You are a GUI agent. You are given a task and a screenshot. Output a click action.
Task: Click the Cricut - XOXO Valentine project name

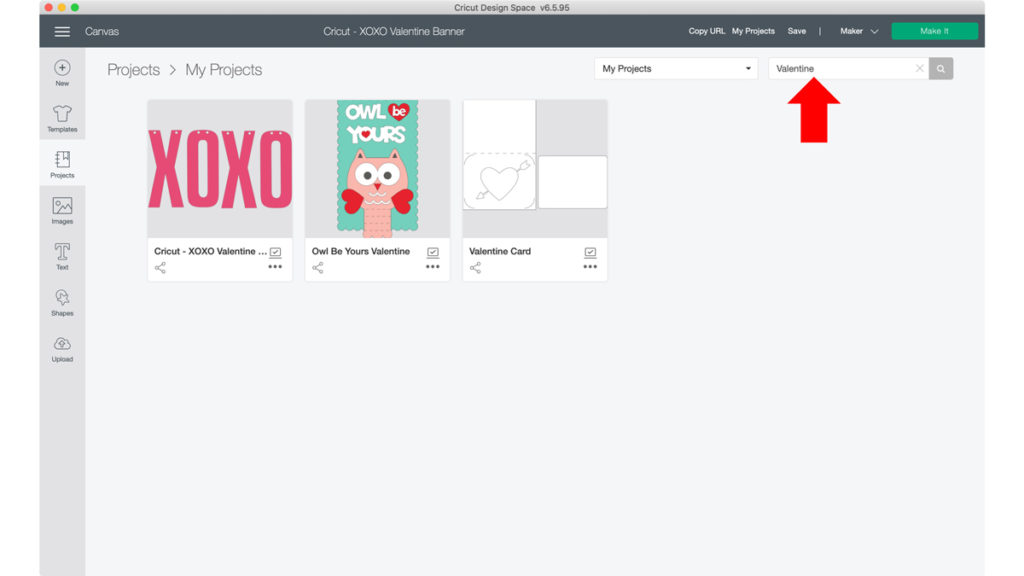[x=210, y=251]
